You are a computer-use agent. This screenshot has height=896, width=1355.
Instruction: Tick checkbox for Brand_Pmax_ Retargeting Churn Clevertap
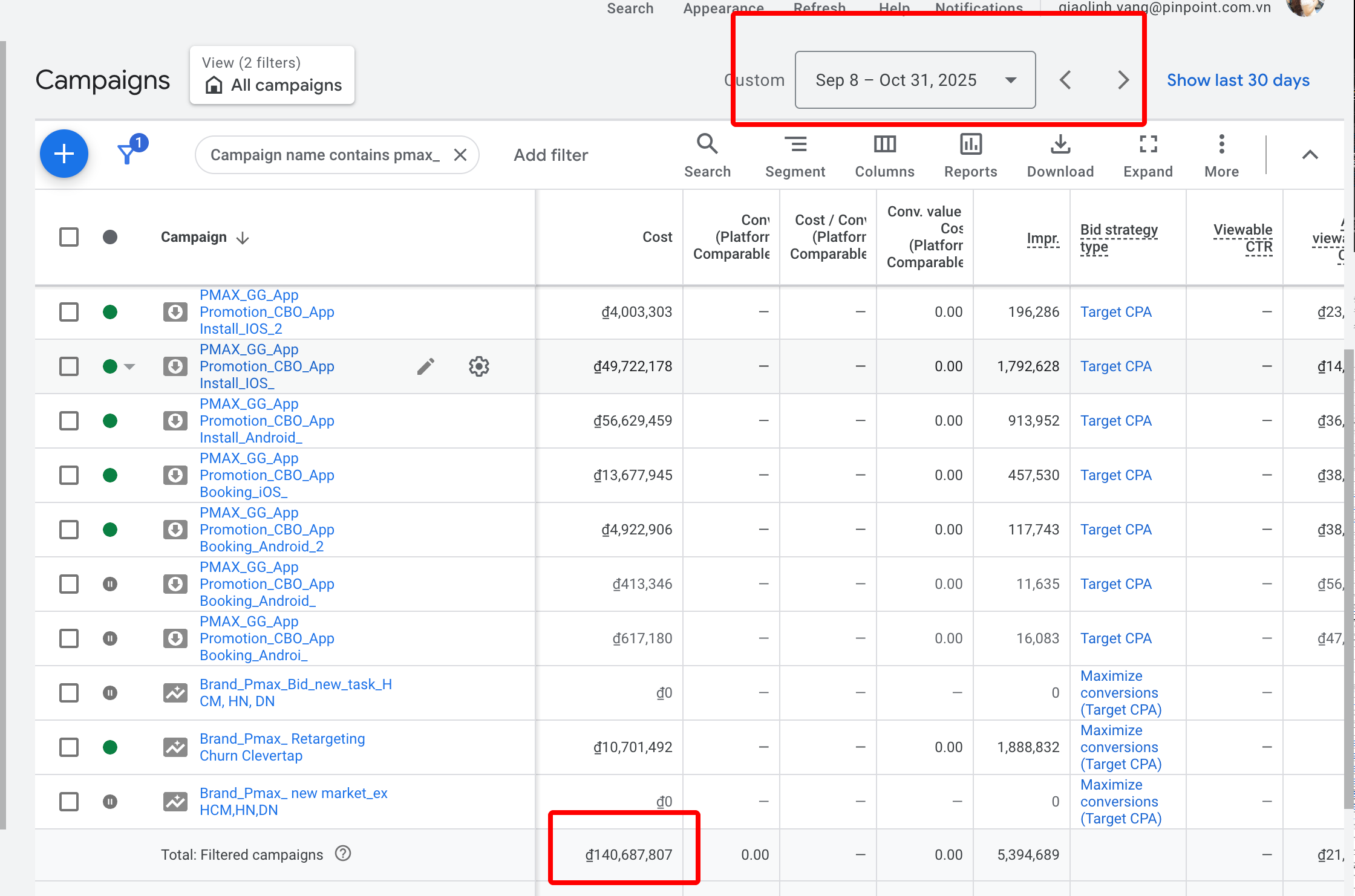pos(69,747)
